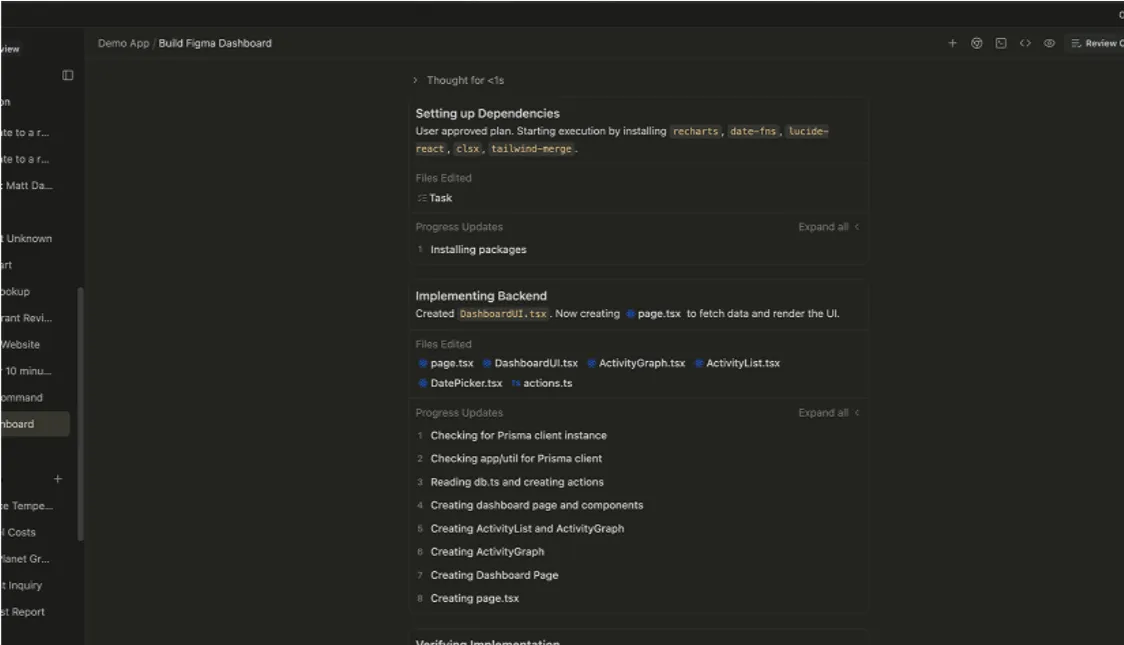Image resolution: width=1124 pixels, height=645 pixels.
Task: Click the Review Changes button
Action: click(x=1097, y=43)
